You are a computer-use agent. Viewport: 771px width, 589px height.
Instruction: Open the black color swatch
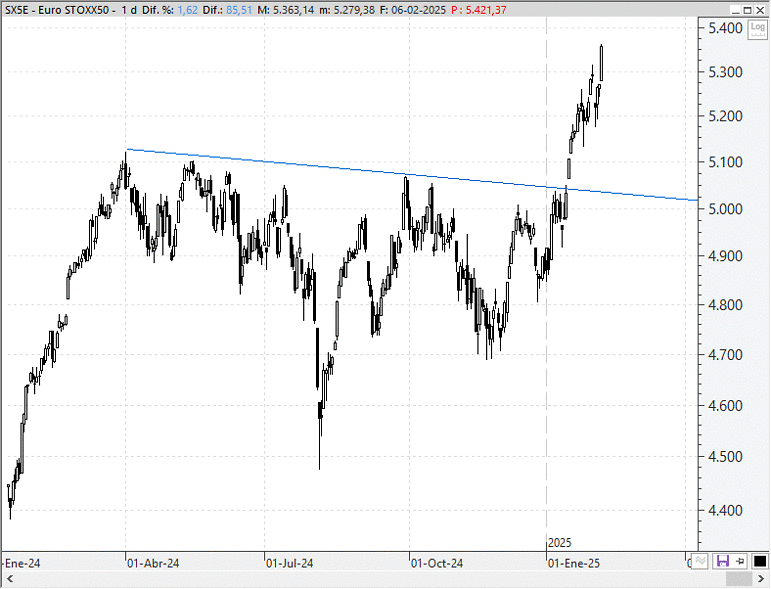click(x=760, y=561)
